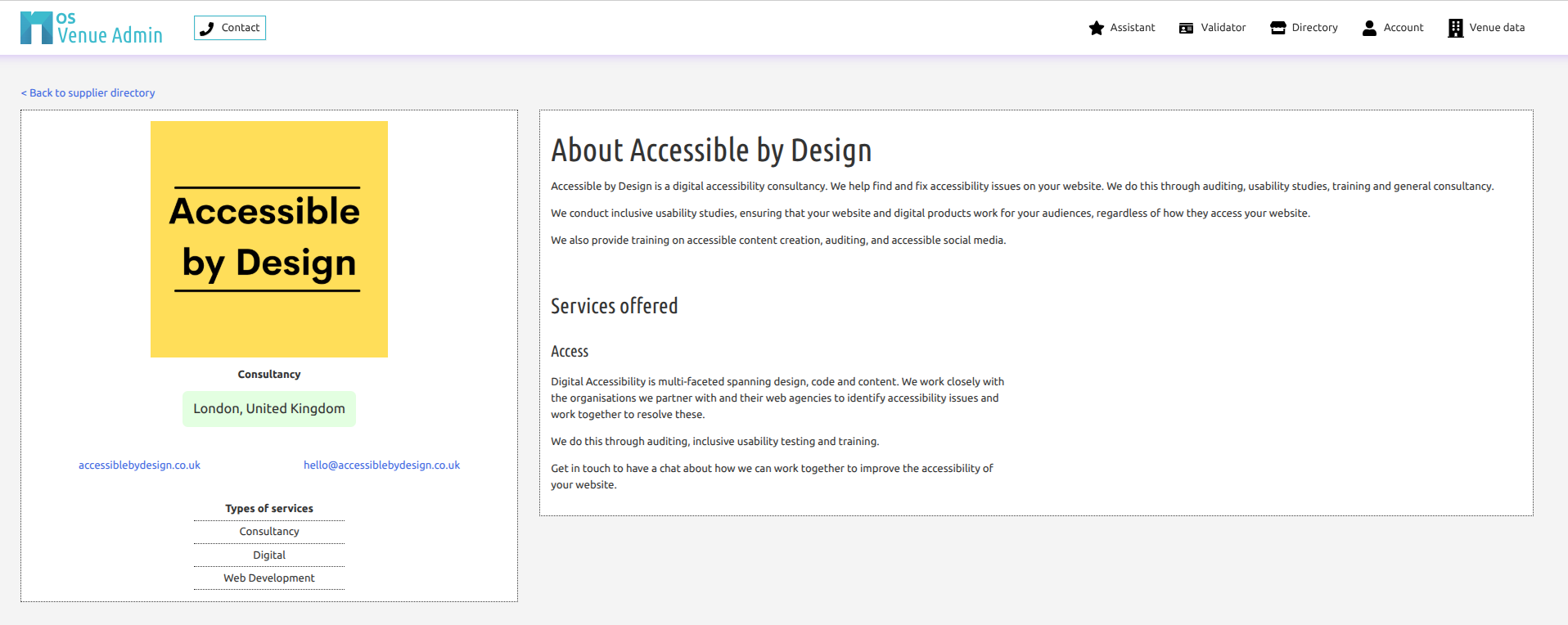
Task: Select the Web Development service row
Action: coord(269,578)
